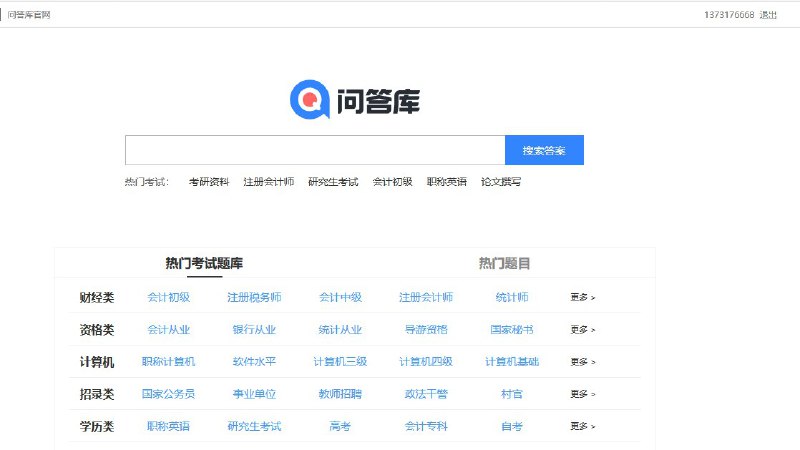Open 软件水平 in the 计算机 row
The height and width of the screenshot is (450, 800).
[254, 362]
